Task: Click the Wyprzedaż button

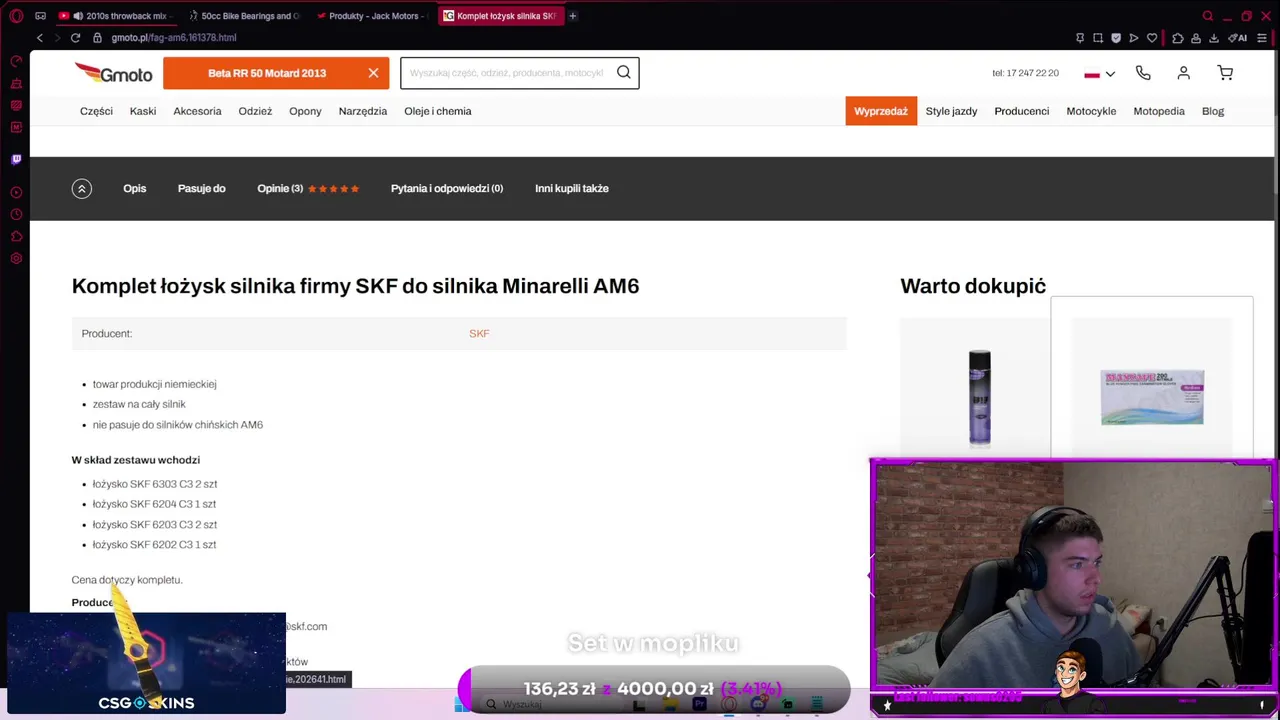Action: point(881,111)
